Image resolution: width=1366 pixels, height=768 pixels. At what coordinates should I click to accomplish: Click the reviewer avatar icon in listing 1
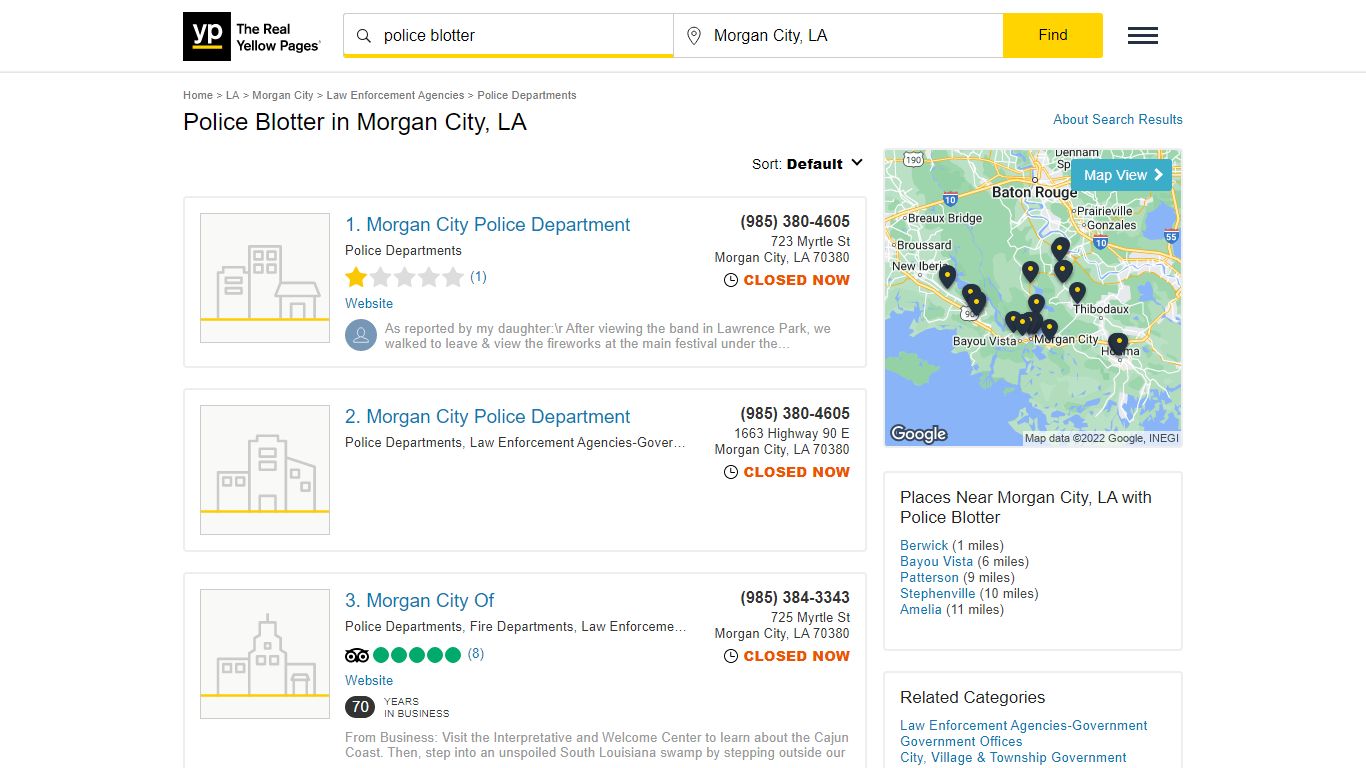[361, 335]
